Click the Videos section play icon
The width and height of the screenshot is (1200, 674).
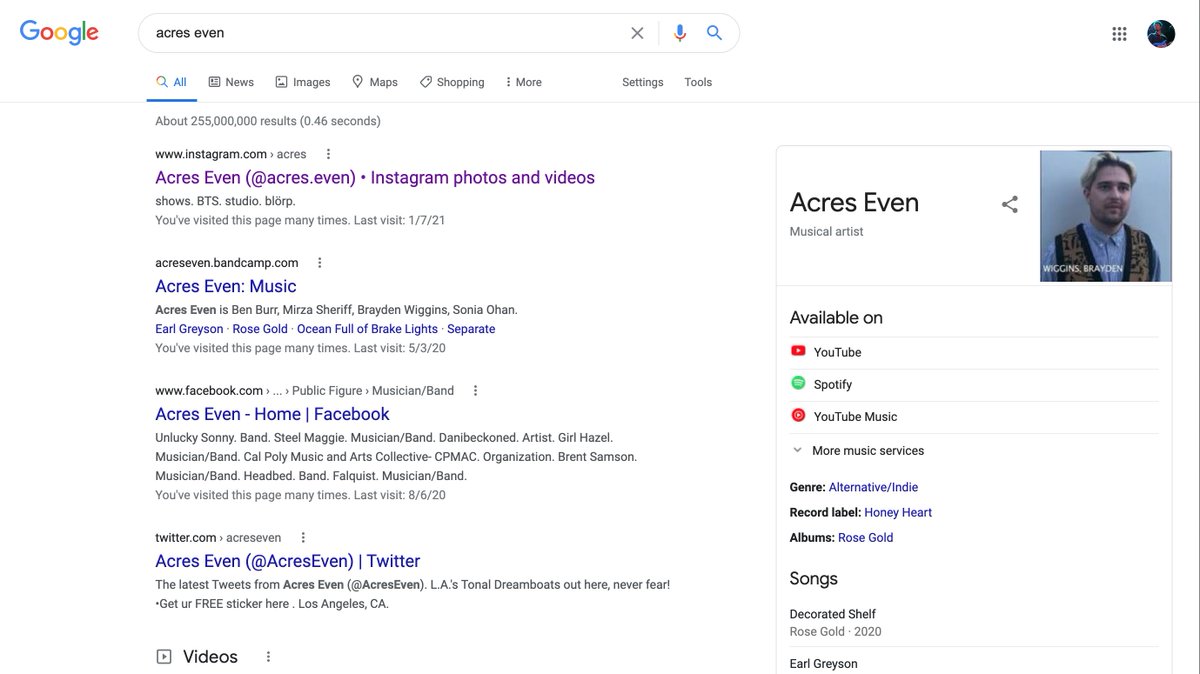(164, 657)
